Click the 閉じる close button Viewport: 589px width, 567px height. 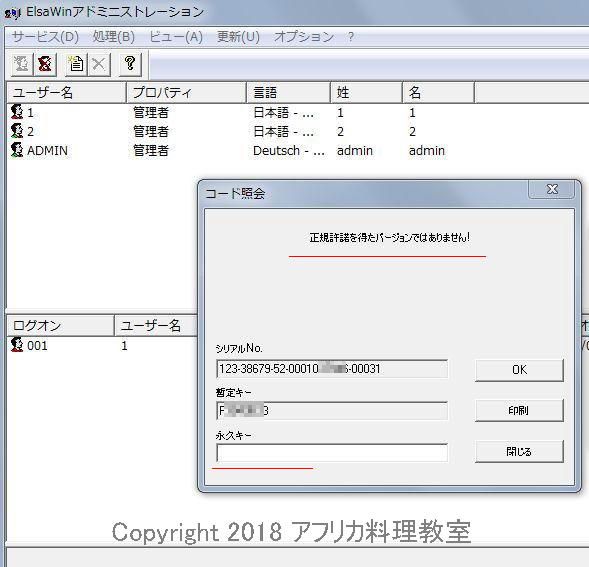tap(519, 451)
